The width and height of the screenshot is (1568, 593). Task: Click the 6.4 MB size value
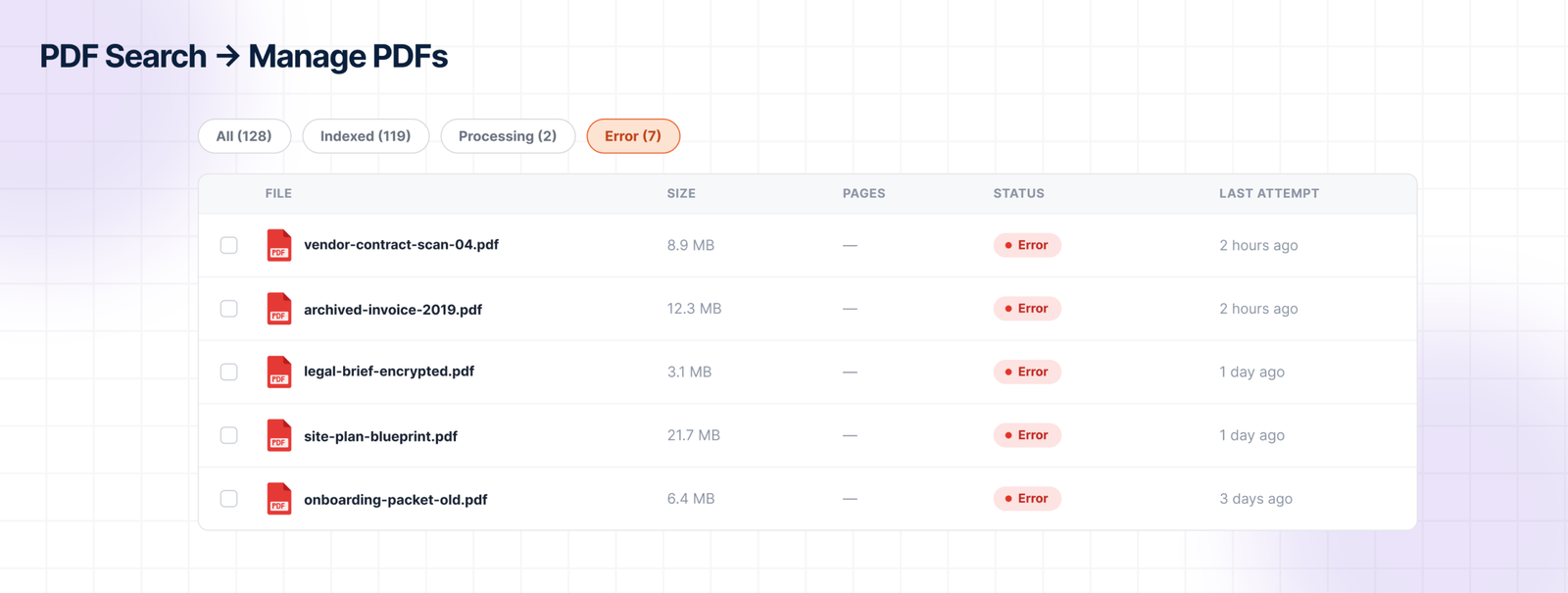(x=691, y=499)
